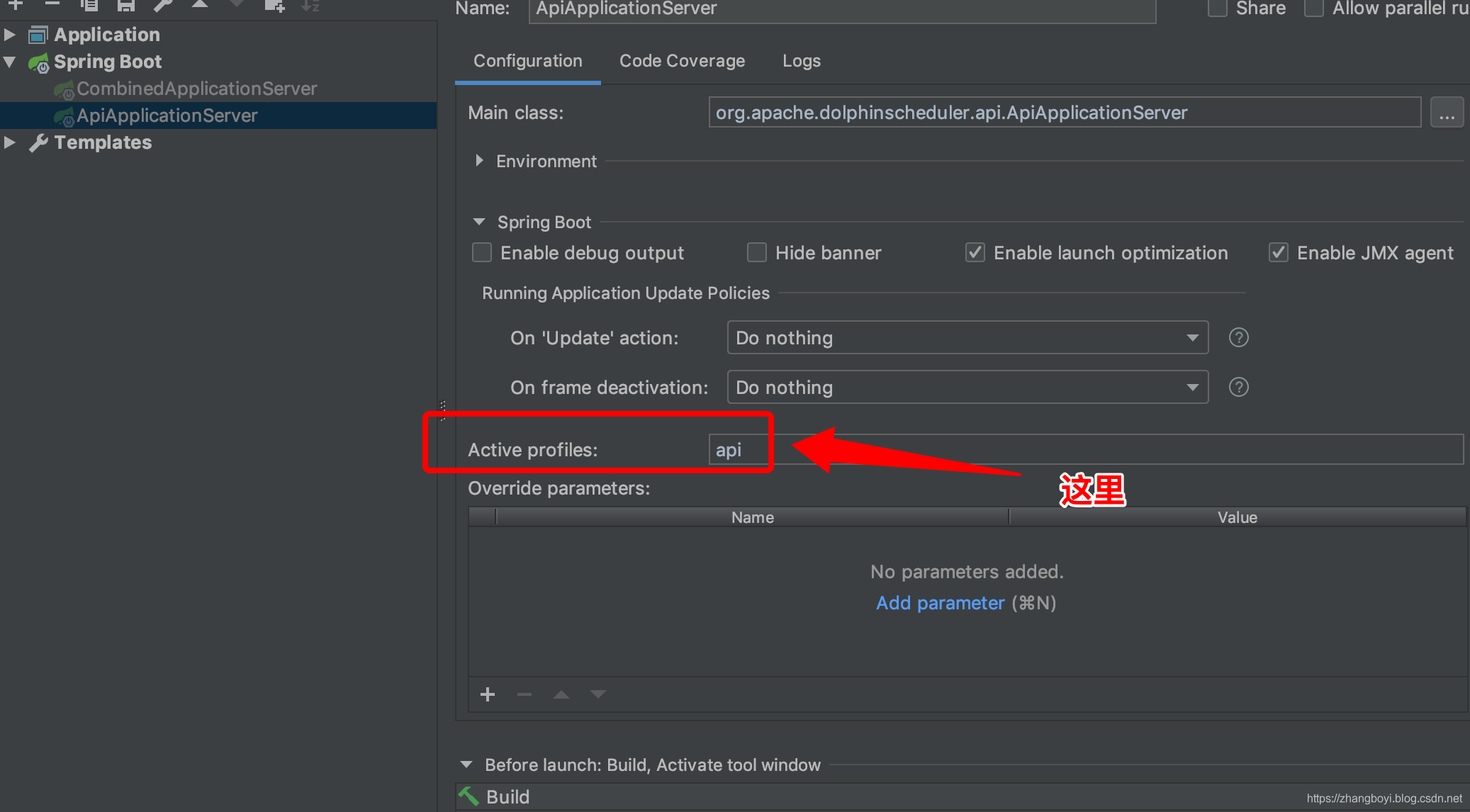
Task: Enable debug output checkbox
Action: 482,253
